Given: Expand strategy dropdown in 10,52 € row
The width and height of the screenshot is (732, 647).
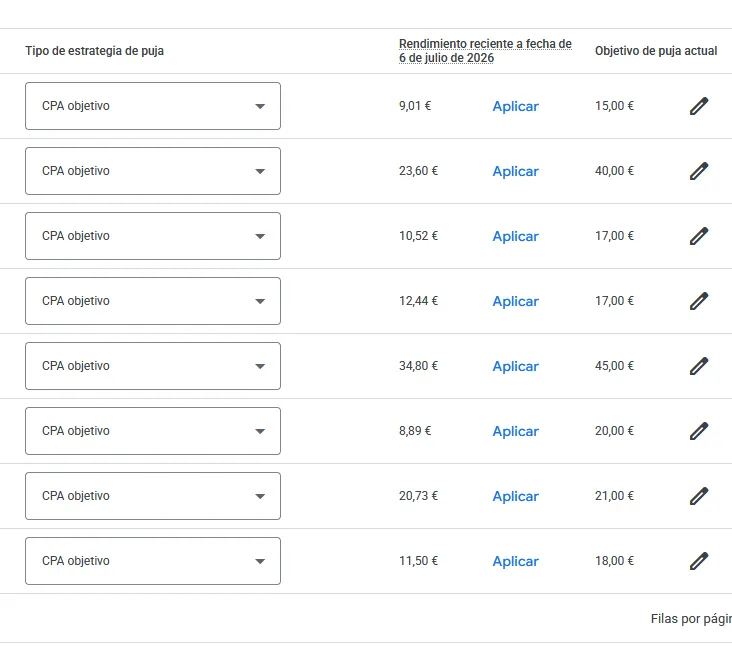Looking at the screenshot, I should [153, 236].
